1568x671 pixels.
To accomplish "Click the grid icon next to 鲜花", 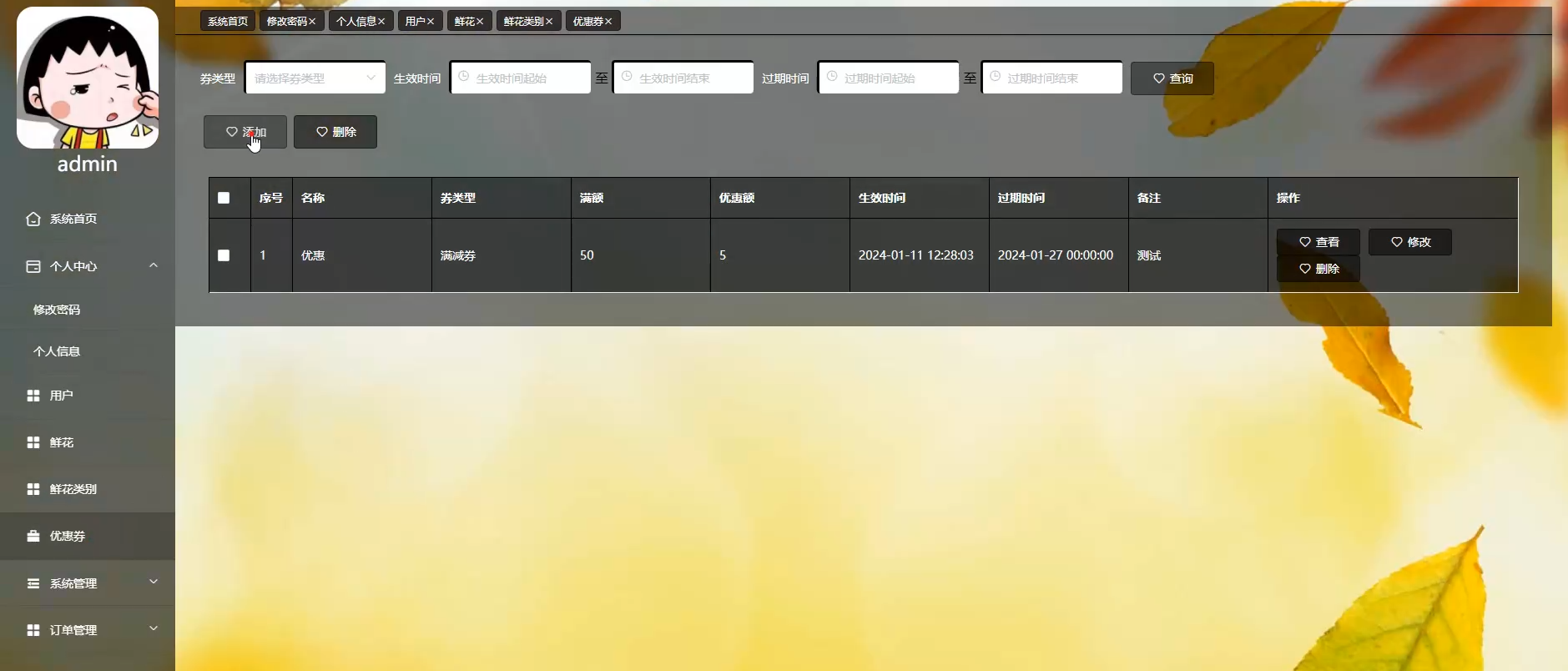I will coord(33,442).
